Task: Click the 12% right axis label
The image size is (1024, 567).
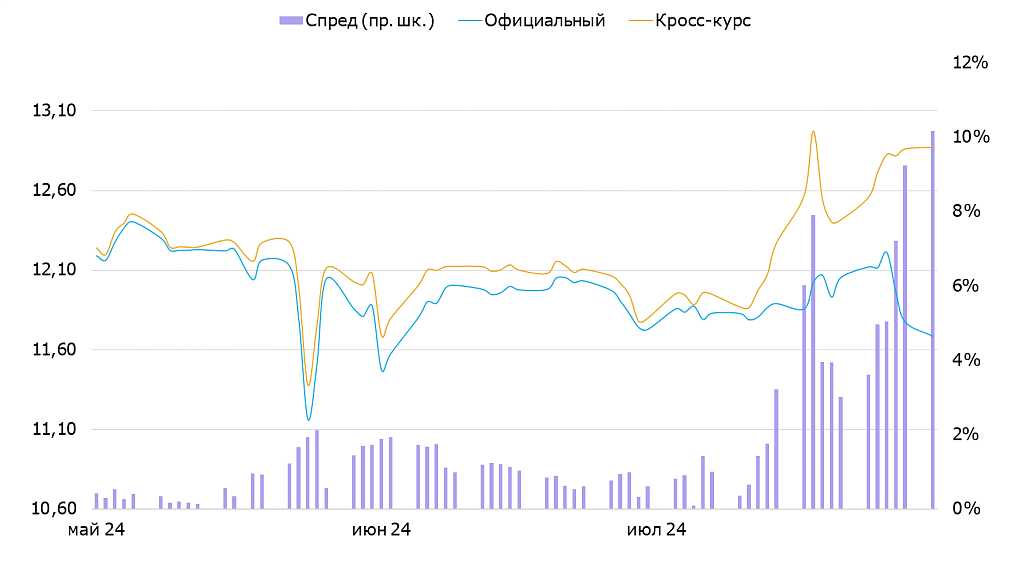Action: pos(970,63)
